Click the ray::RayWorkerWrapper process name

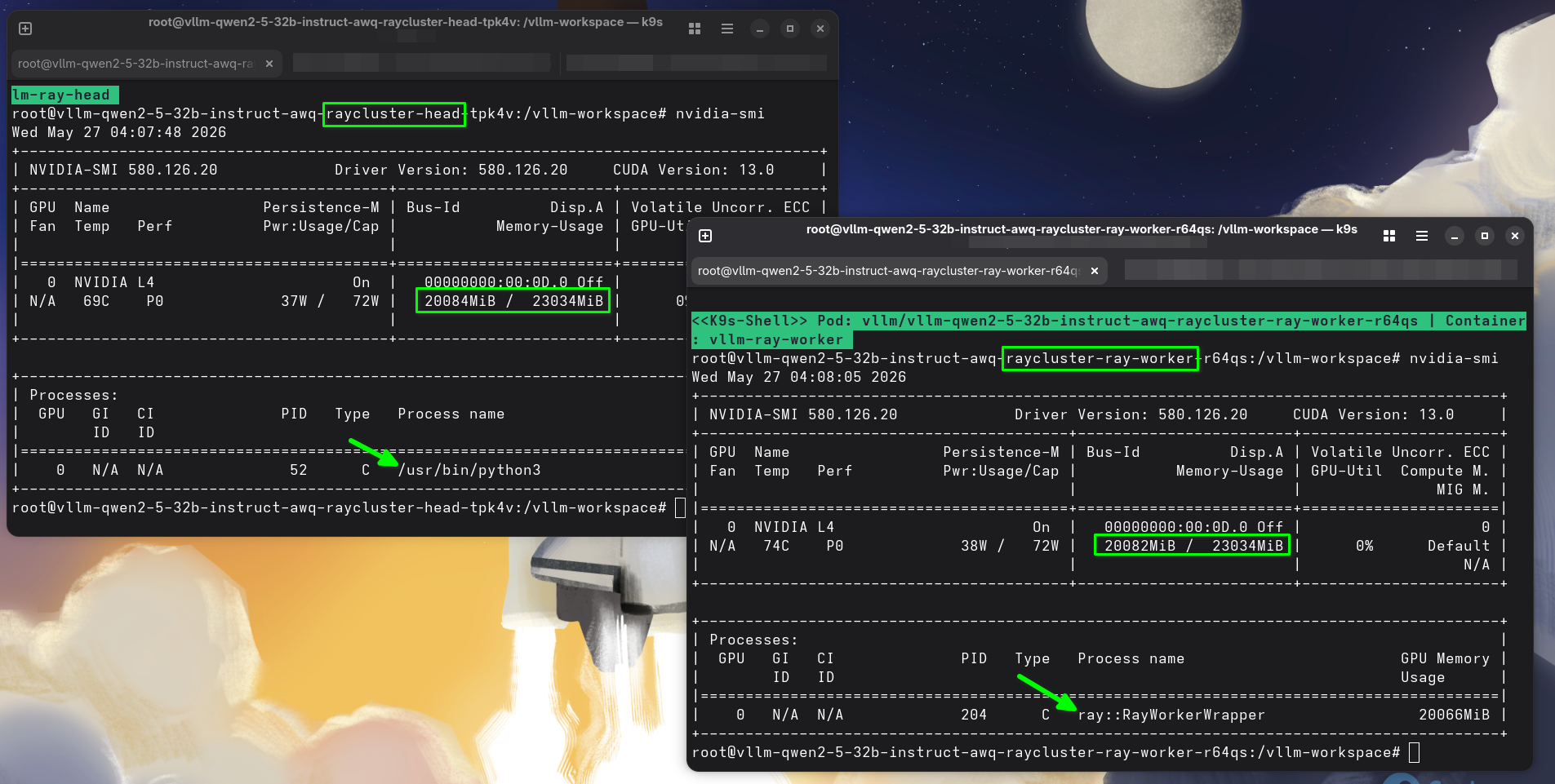1171,715
